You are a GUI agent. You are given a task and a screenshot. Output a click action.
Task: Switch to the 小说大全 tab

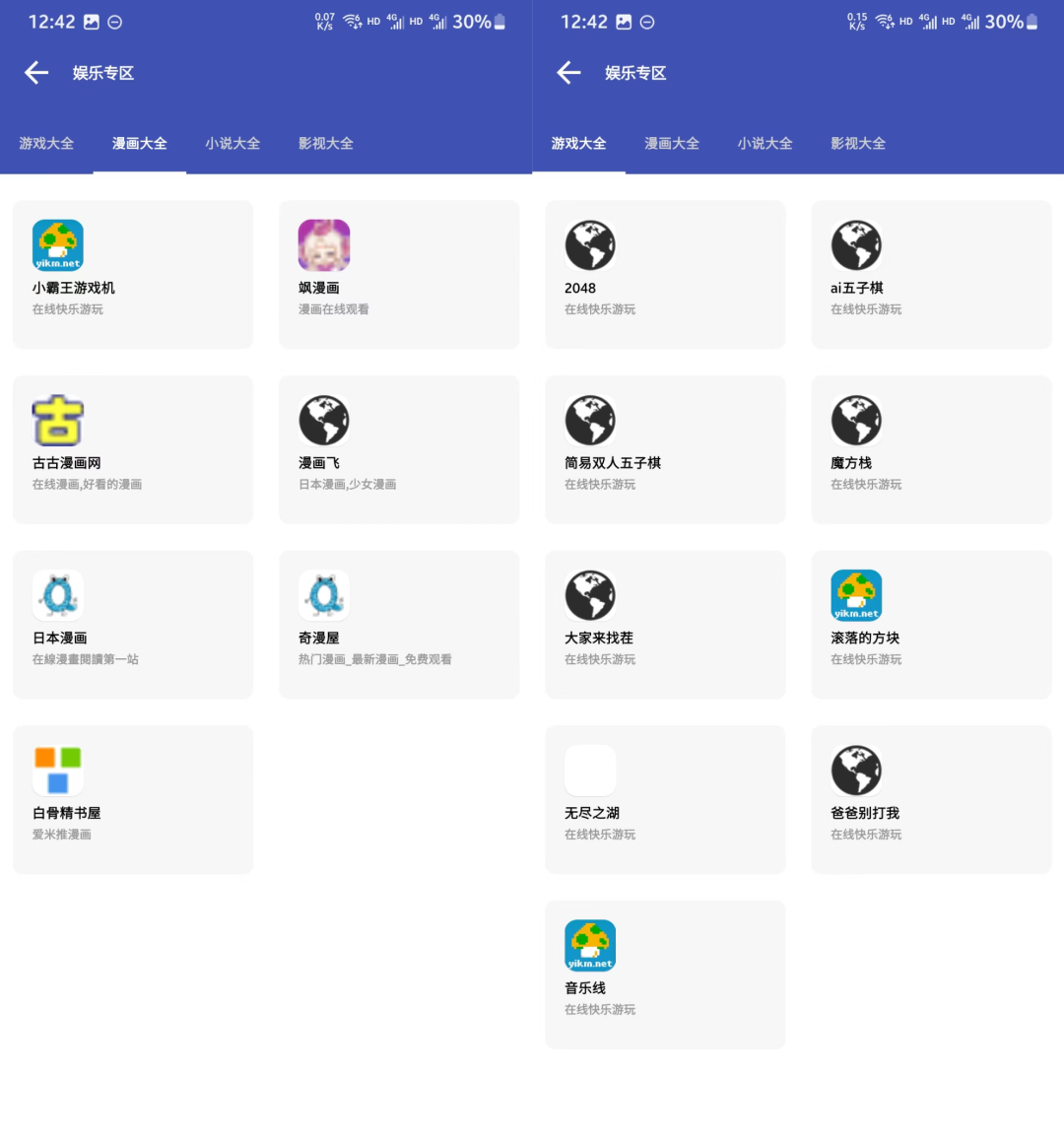pyautogui.click(x=233, y=143)
